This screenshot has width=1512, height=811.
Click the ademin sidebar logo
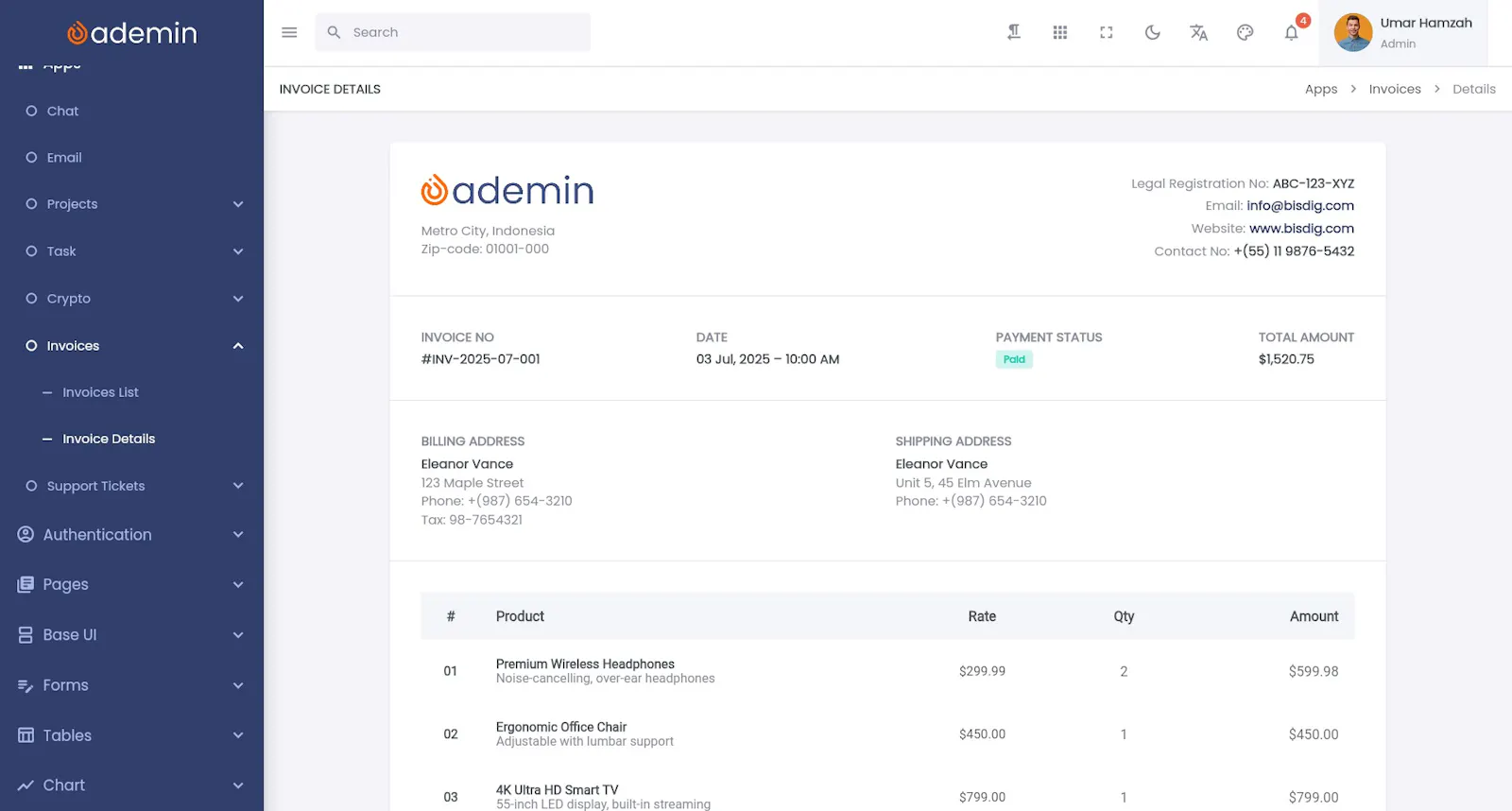click(x=132, y=33)
